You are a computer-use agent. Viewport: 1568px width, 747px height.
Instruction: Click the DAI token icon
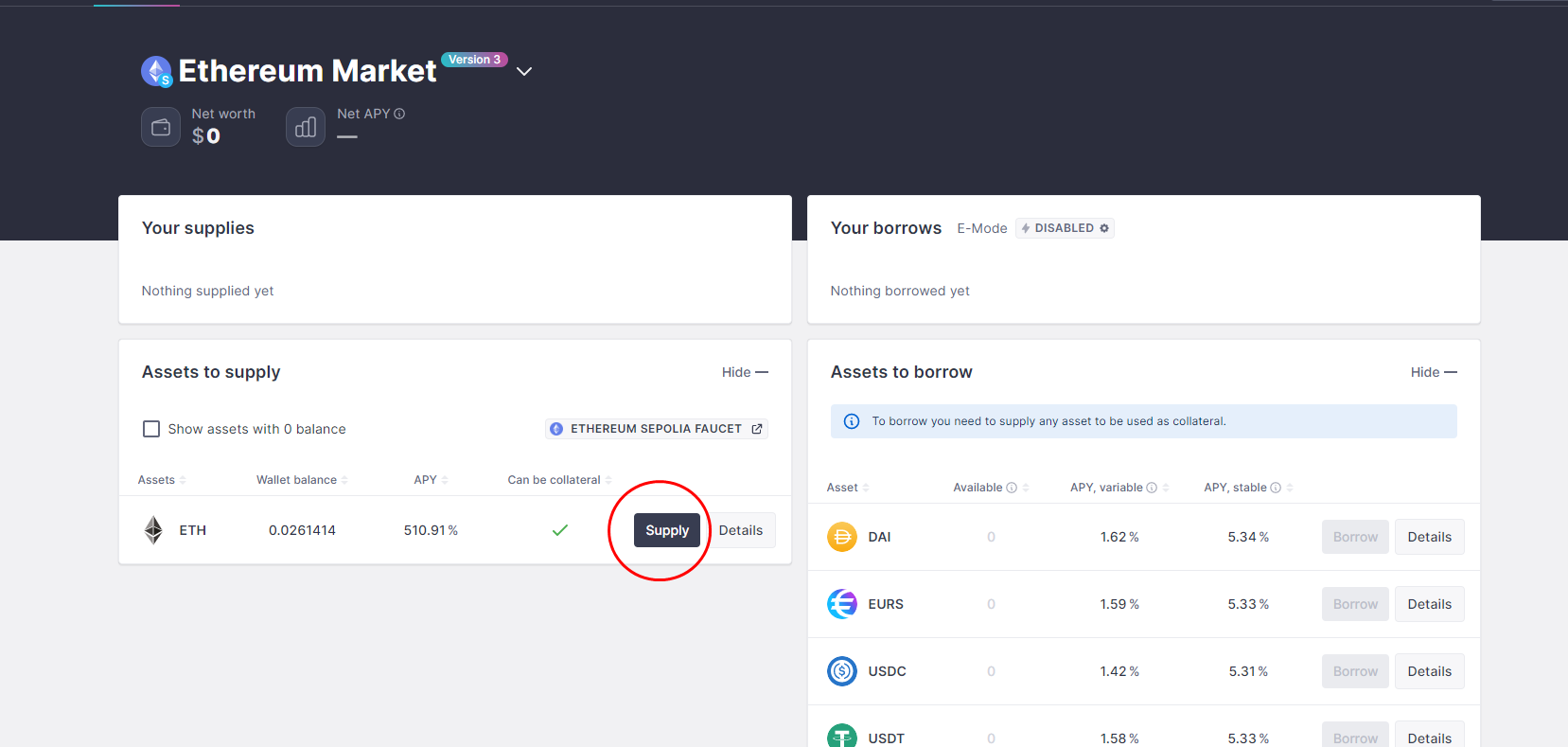[x=841, y=537]
